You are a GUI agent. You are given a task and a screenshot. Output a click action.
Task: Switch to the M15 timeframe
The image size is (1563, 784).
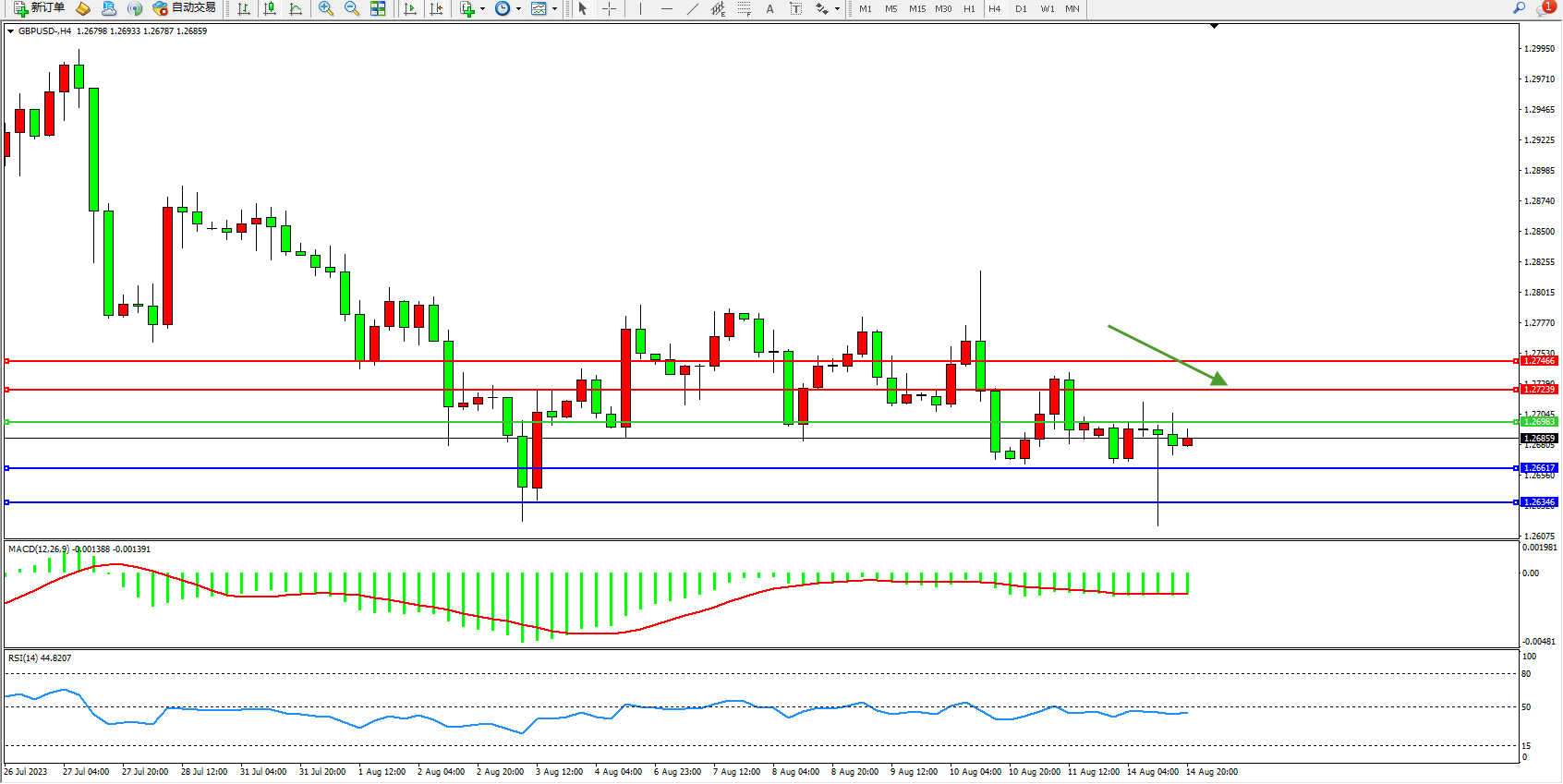click(916, 8)
